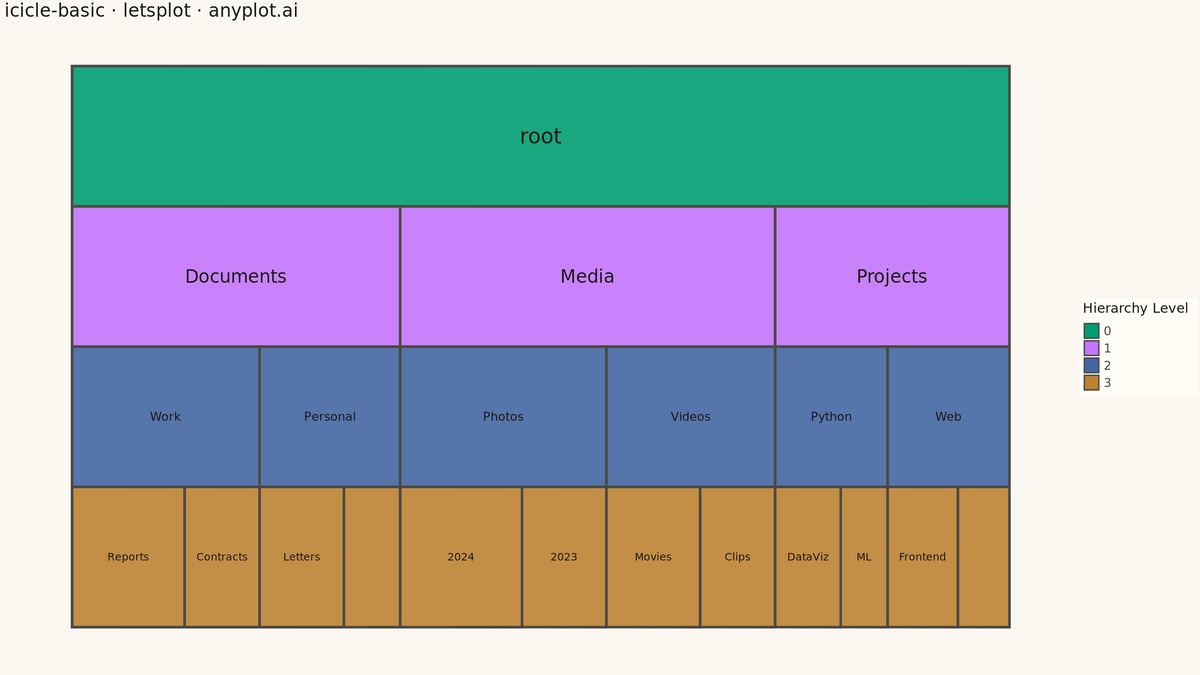Choose the DataViz leaf block

(808, 557)
